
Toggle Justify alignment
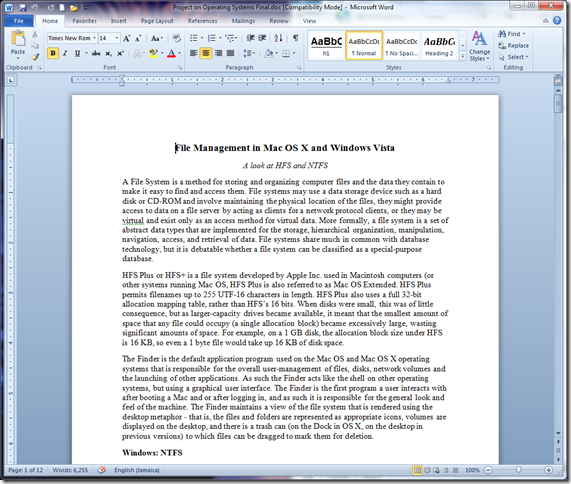(231, 54)
